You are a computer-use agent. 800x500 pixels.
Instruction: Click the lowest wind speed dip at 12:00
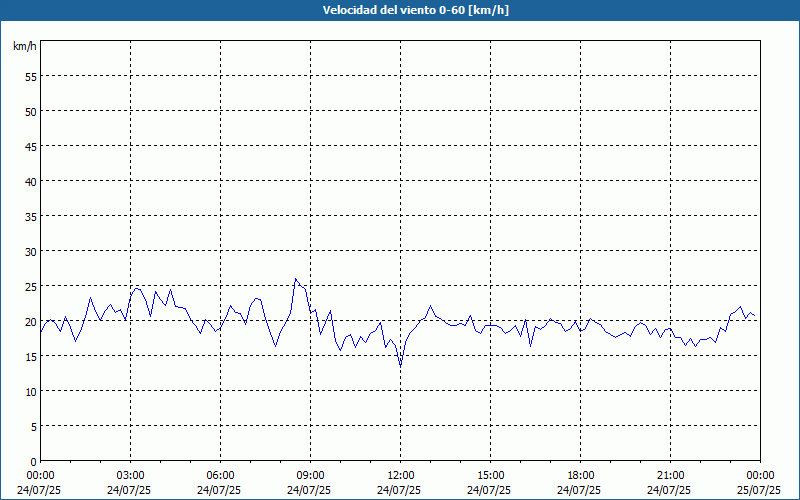pos(400,366)
